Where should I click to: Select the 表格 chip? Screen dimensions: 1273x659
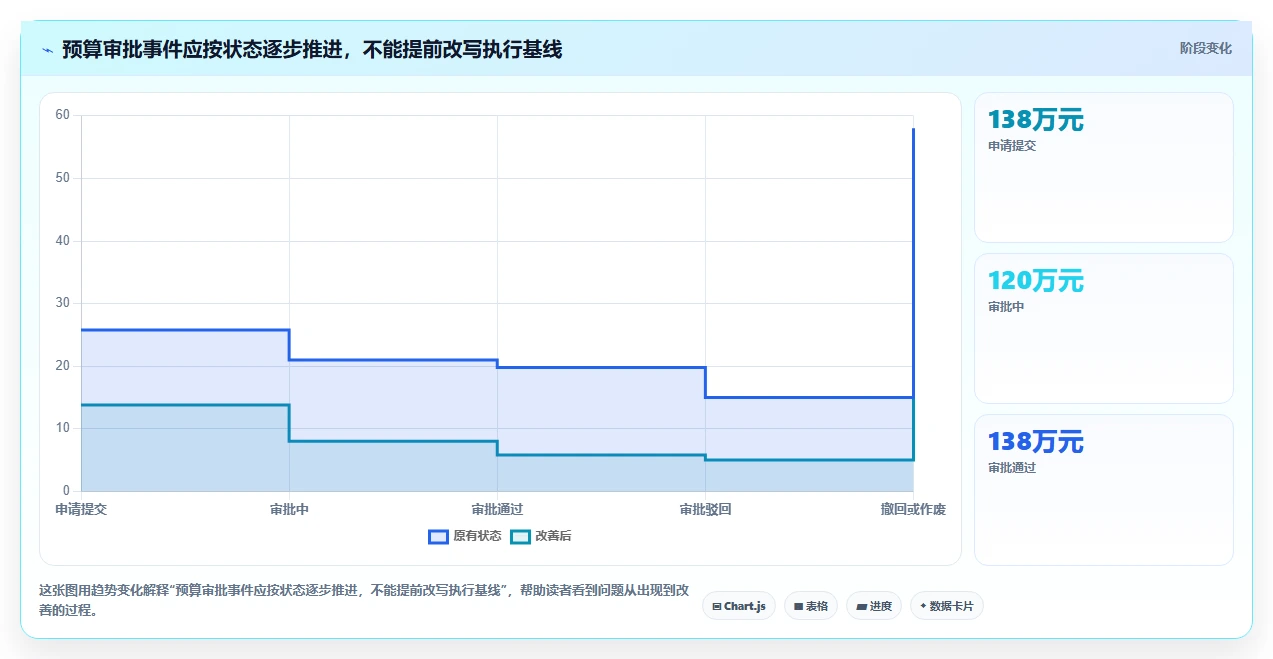(x=811, y=606)
